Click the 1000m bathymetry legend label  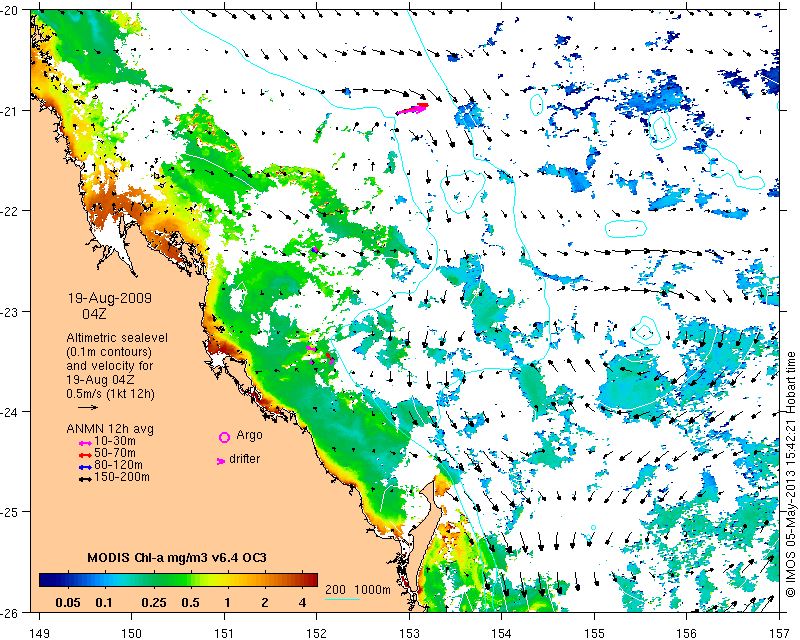[372, 589]
